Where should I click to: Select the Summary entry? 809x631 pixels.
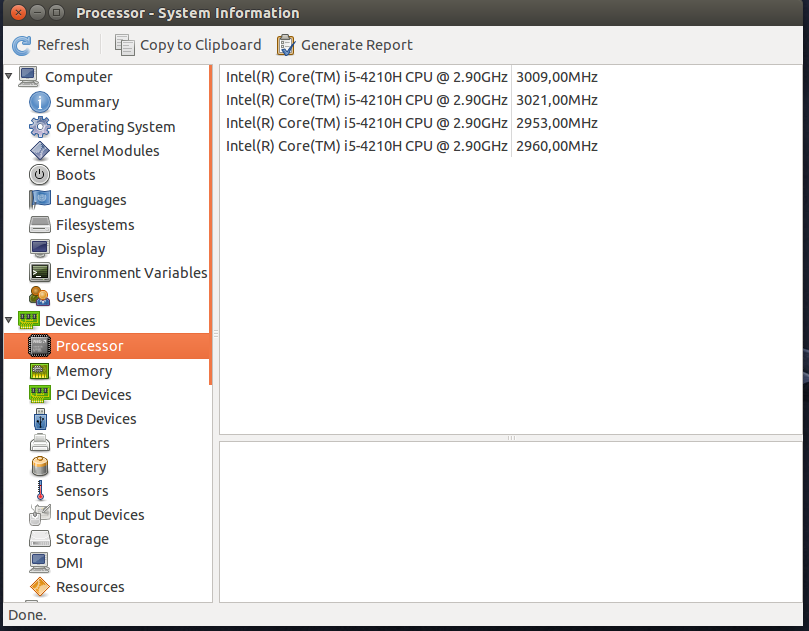88,102
